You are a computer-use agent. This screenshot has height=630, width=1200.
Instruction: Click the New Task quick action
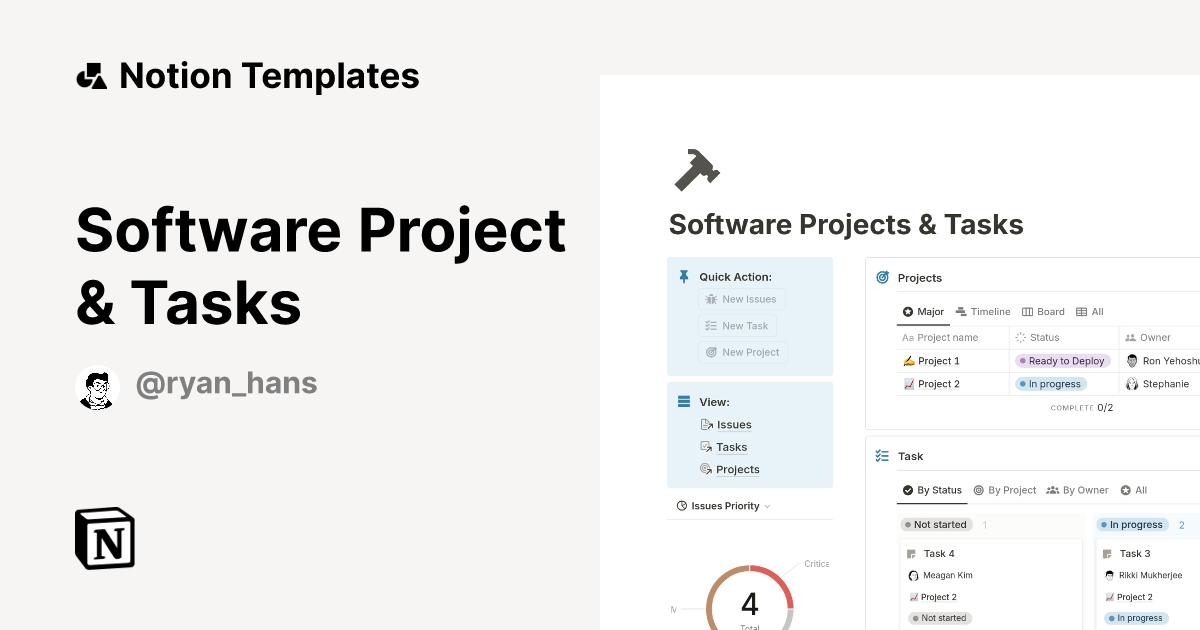(737, 325)
